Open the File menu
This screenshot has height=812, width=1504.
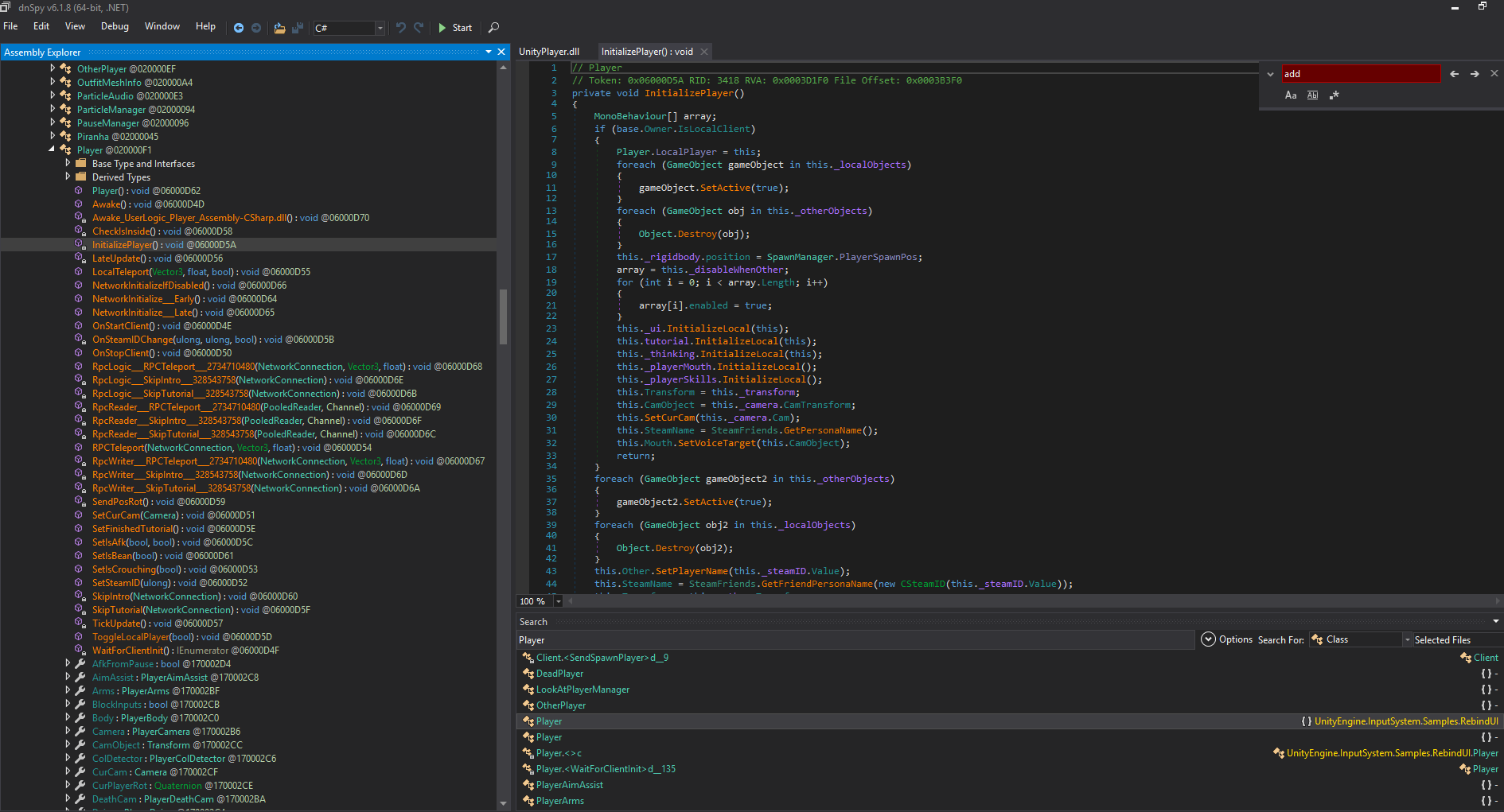pos(10,26)
